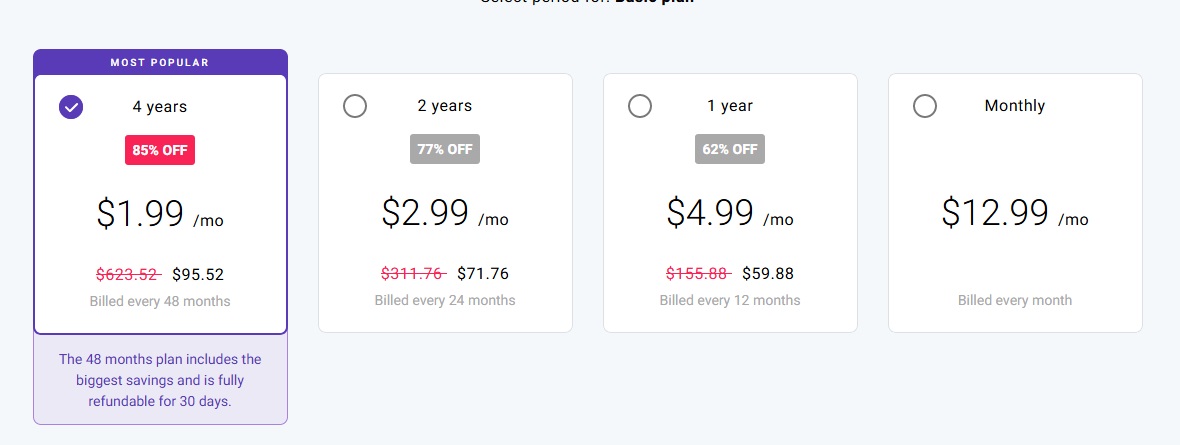
Task: Click the MOST POPULAR banner
Action: coord(160,62)
